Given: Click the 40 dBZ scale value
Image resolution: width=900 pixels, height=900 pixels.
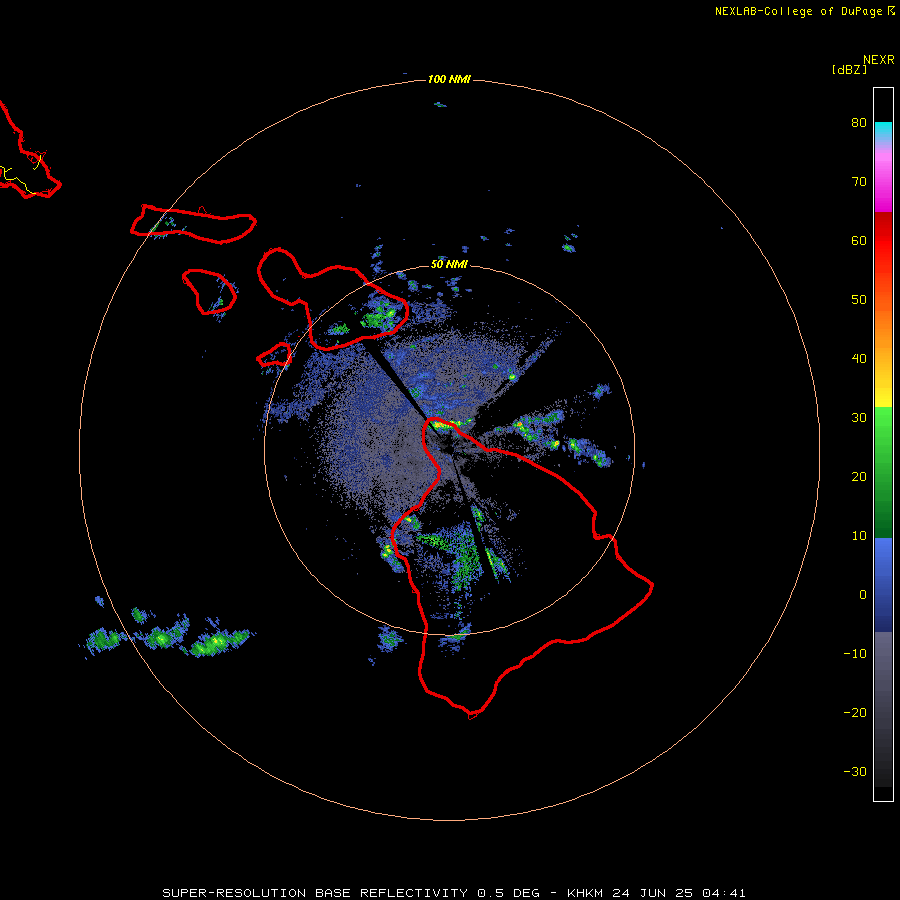Looking at the screenshot, I should point(859,359).
